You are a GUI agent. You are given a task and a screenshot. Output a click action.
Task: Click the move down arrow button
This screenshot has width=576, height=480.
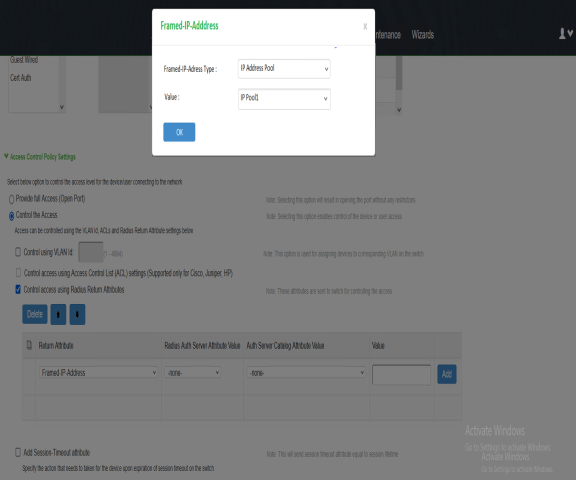pyautogui.click(x=77, y=314)
